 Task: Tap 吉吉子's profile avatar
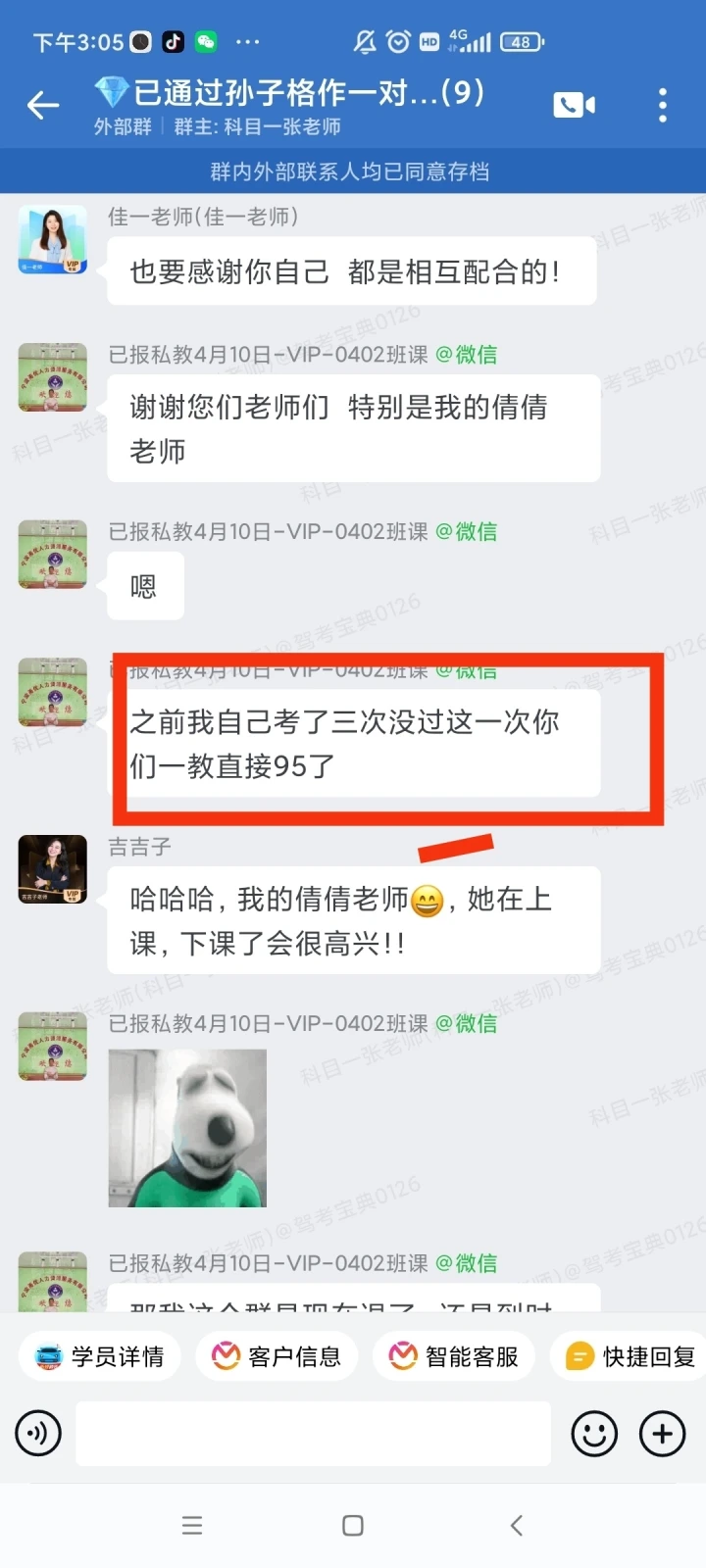point(53,870)
